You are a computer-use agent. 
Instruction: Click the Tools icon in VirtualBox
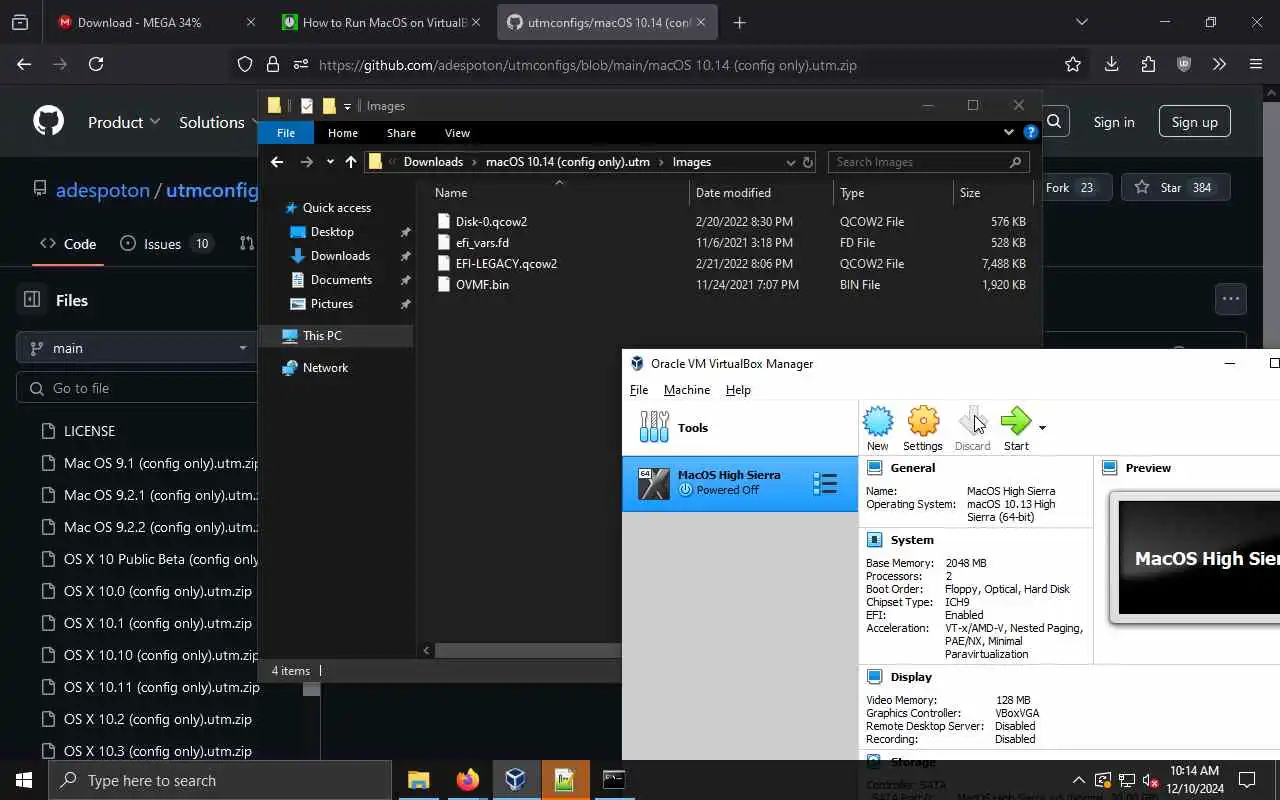[654, 427]
